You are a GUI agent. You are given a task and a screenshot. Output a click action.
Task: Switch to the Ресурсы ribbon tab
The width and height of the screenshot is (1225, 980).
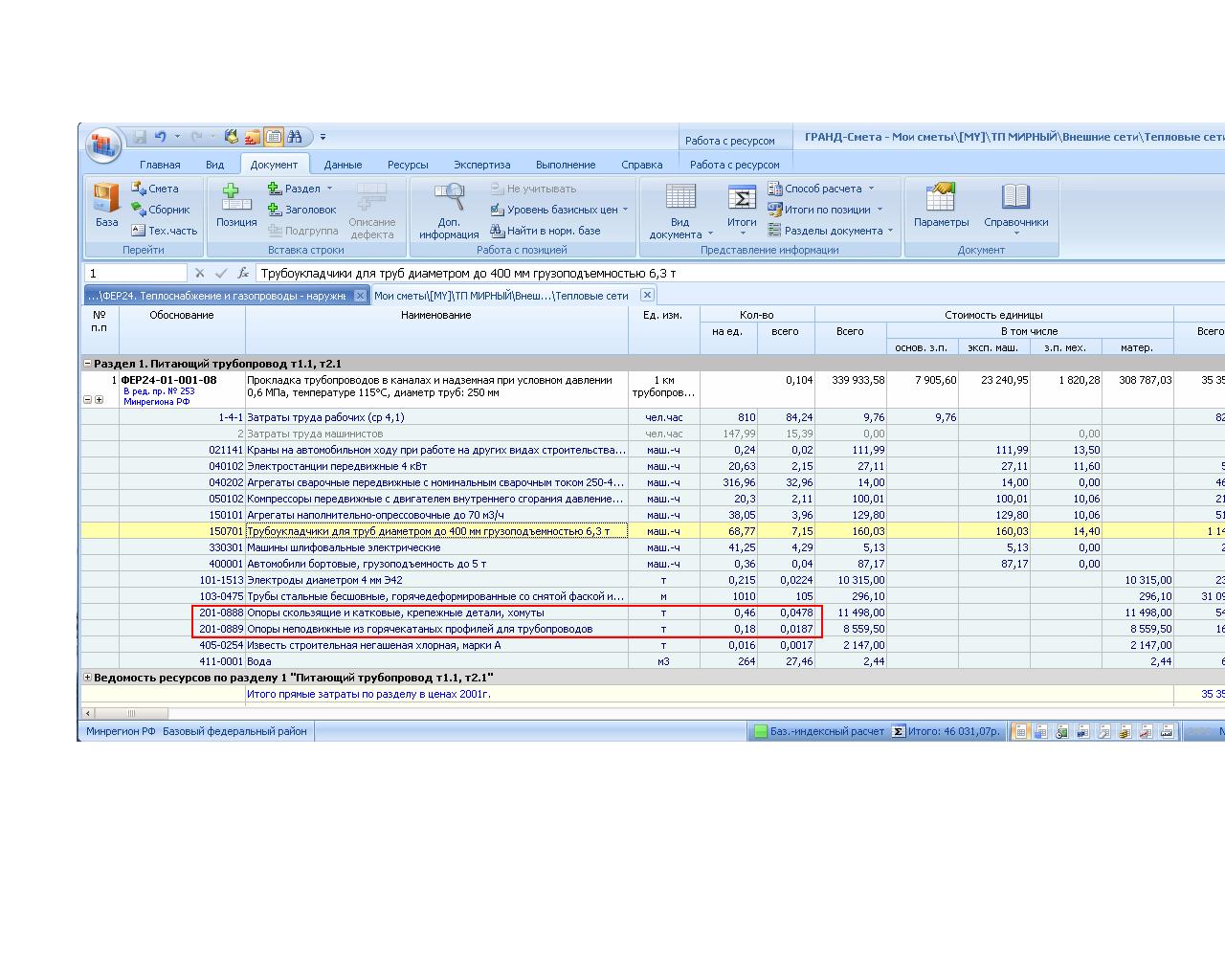(x=408, y=165)
